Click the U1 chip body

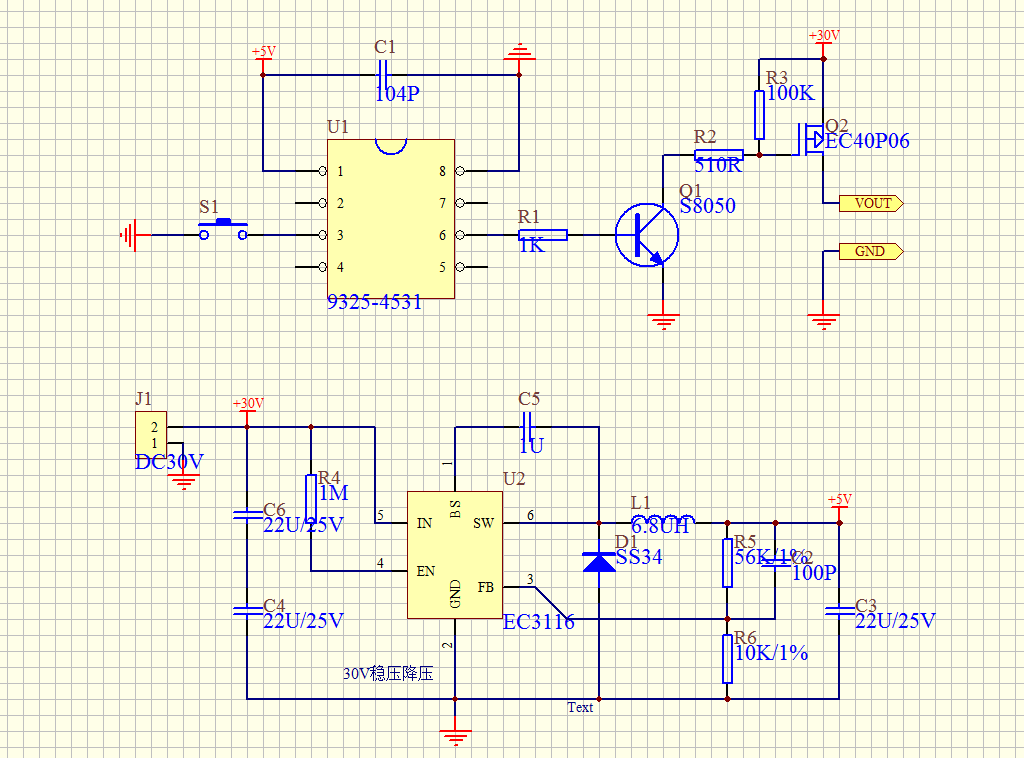coord(390,218)
